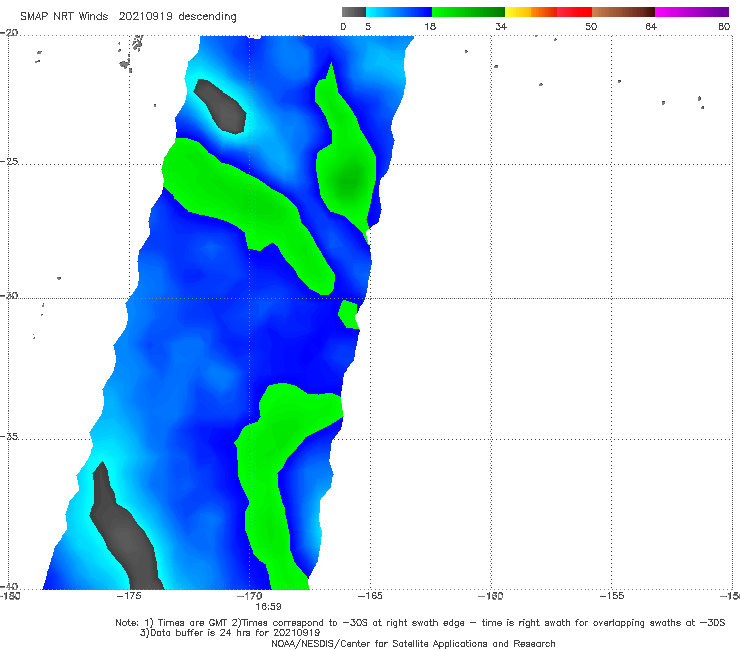
Task: Click the longitude axis label '-155'
Action: point(612,596)
